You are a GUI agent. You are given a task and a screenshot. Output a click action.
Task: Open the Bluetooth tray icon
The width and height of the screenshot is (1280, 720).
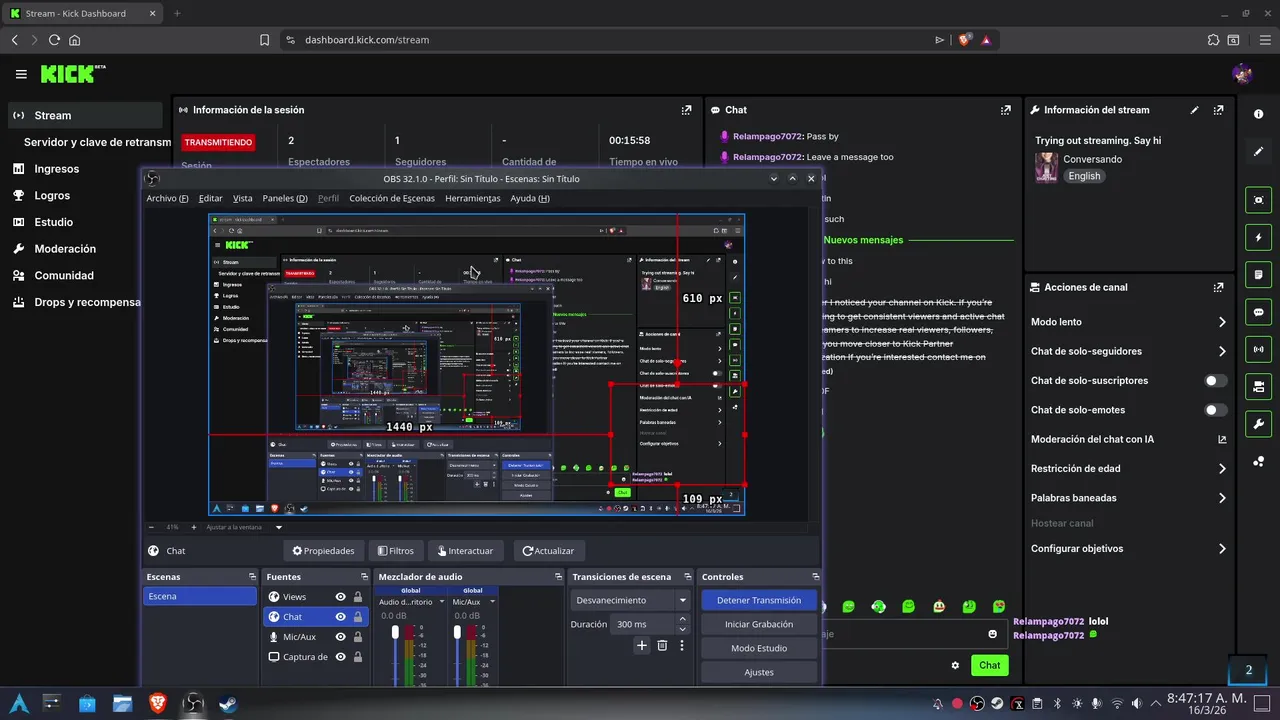[1058, 704]
